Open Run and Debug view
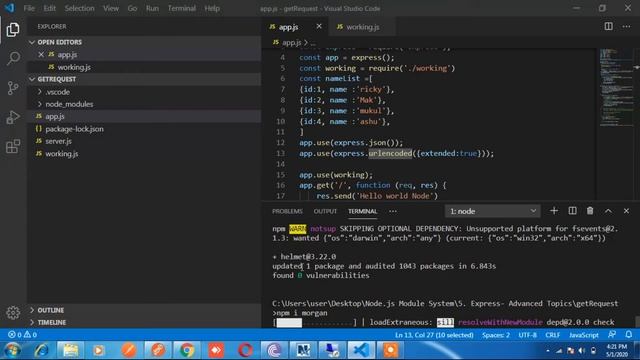This screenshot has height=360, width=640. pos(13,118)
